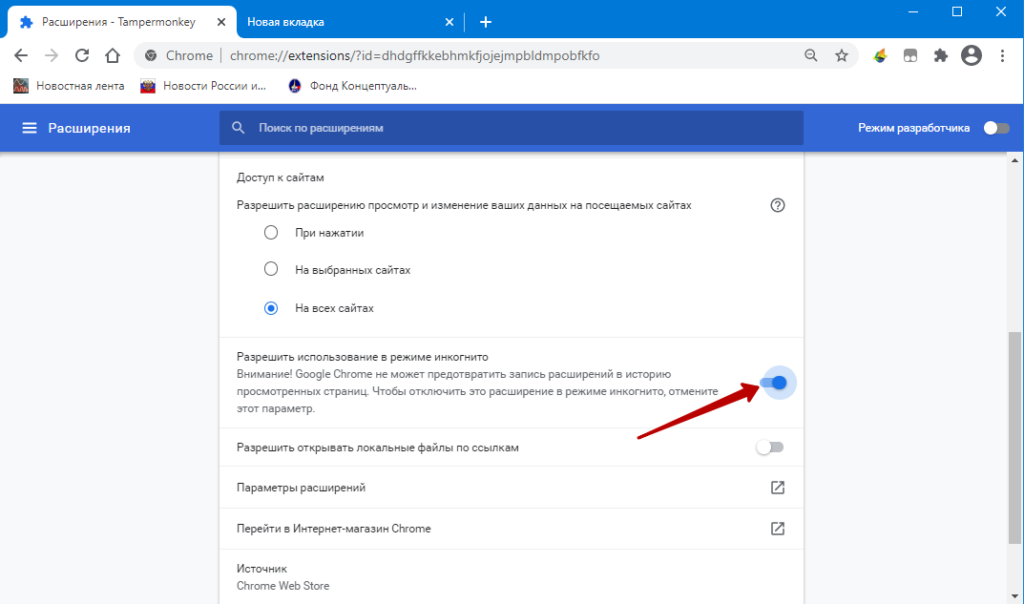The image size is (1024, 604).
Task: Open new tab with plus button
Action: pyautogui.click(x=486, y=22)
